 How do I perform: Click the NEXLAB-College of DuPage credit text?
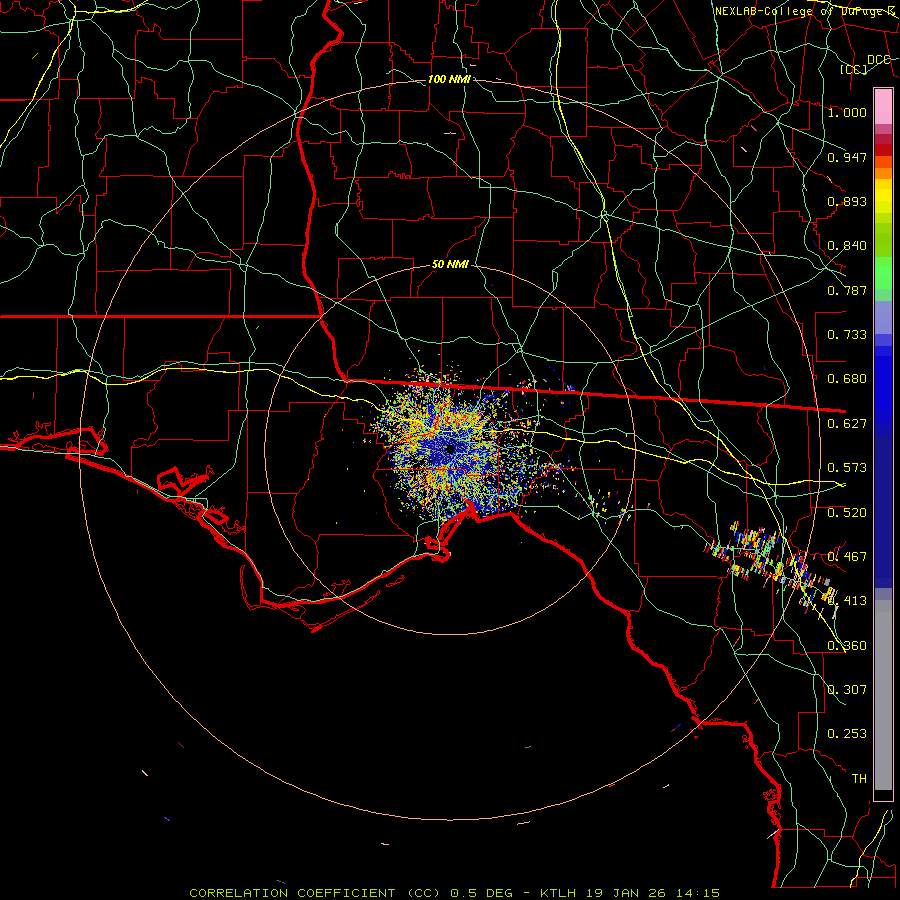coord(805,11)
